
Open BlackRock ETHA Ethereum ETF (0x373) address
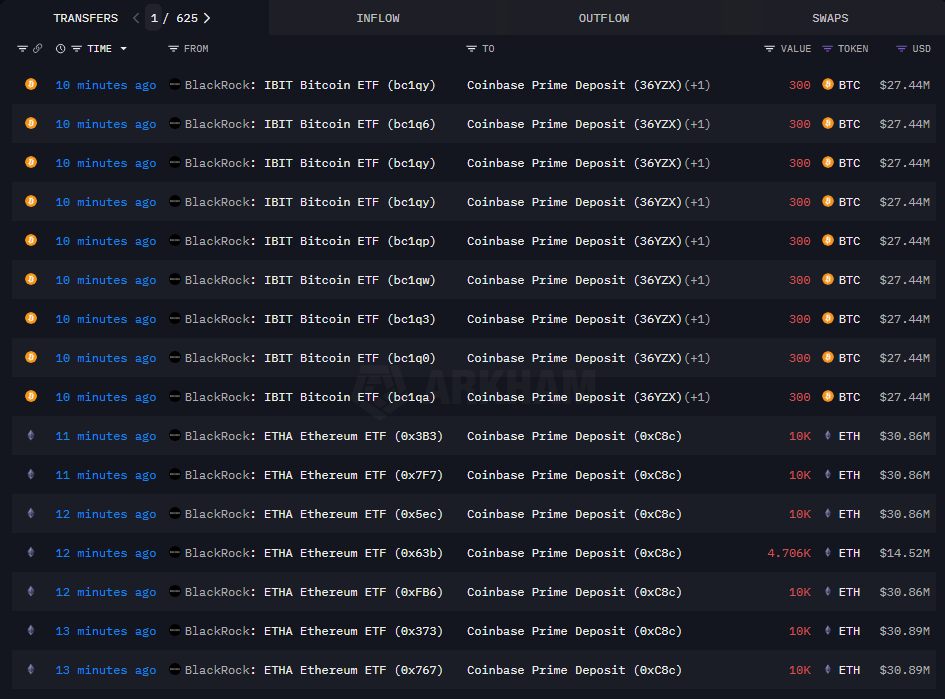[313, 631]
